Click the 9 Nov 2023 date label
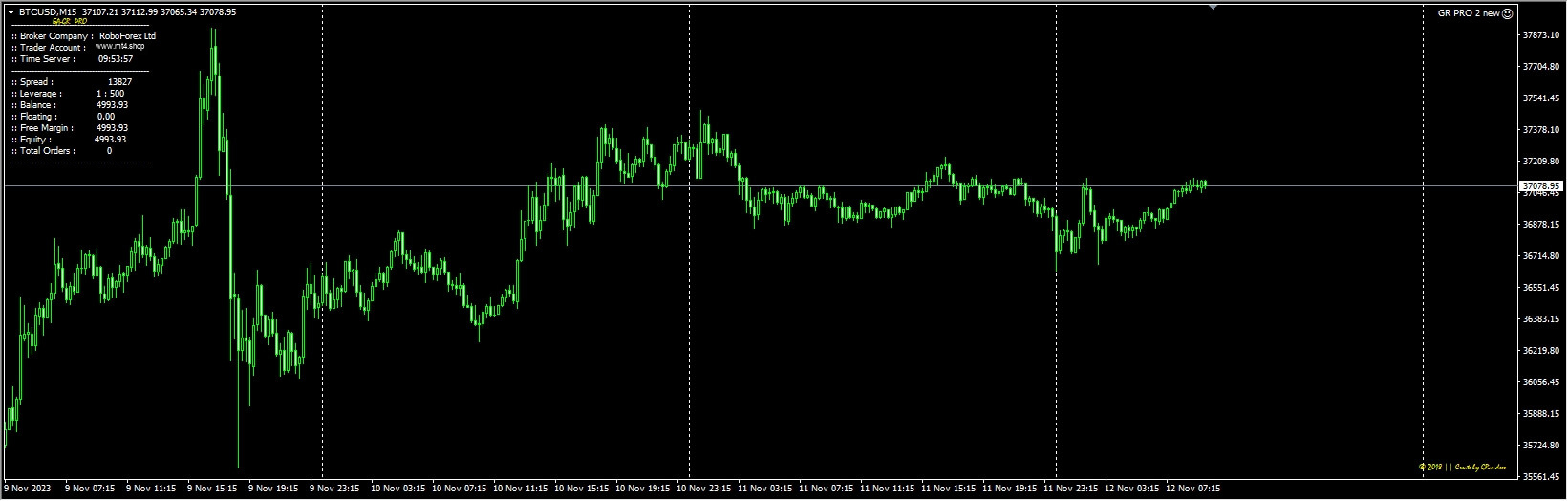The width and height of the screenshot is (1568, 501). [x=26, y=489]
